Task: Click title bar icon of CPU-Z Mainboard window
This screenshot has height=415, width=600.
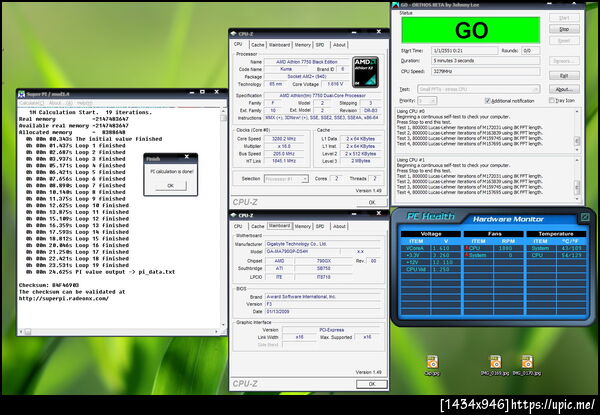Action: coord(234,215)
